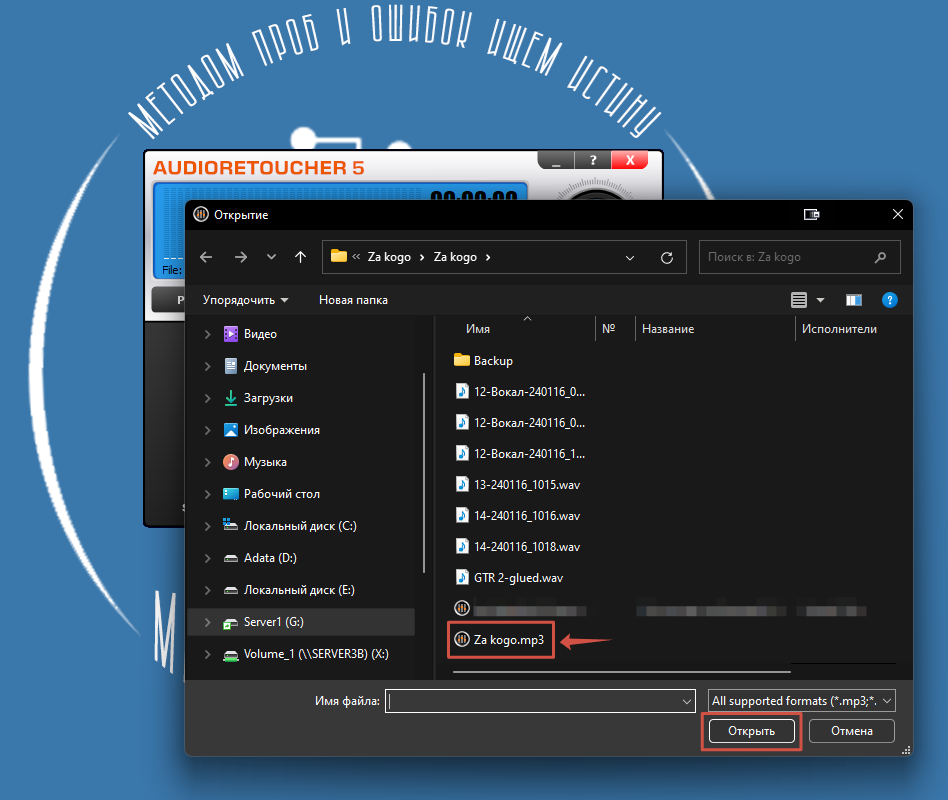This screenshot has height=800, width=948.
Task: Click the Отмена button
Action: (851, 731)
